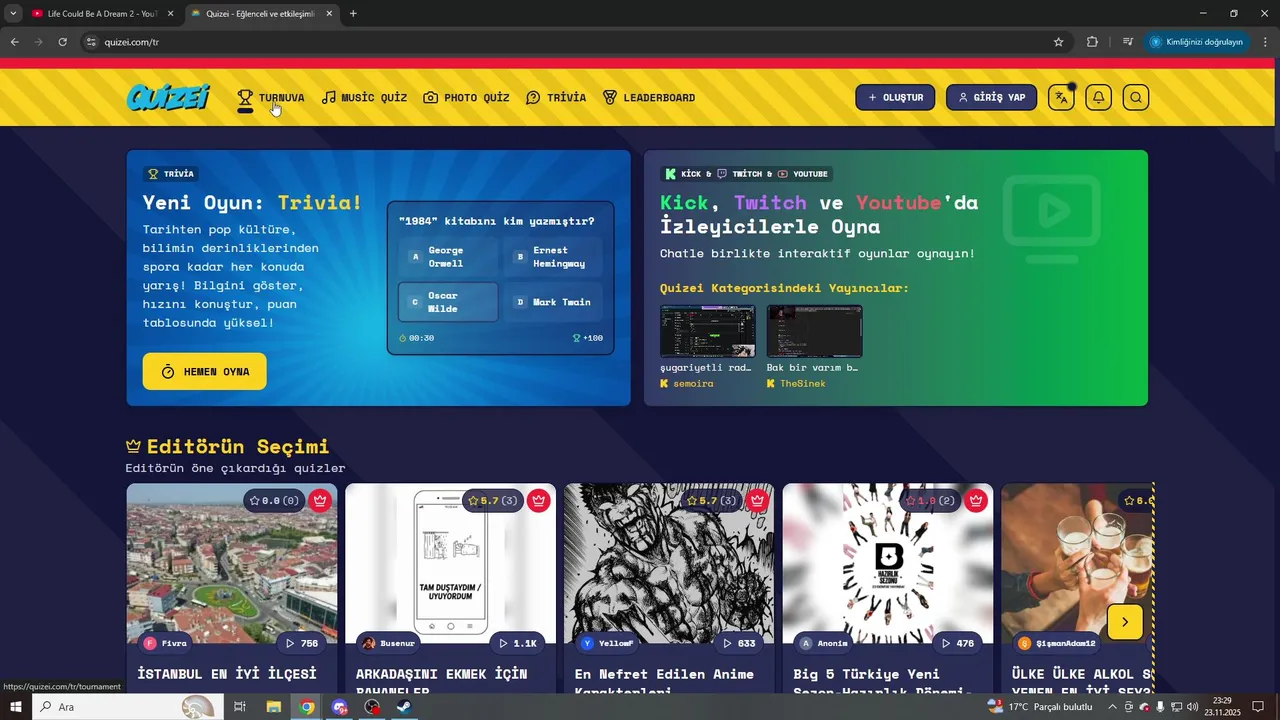
Task: Click the 756 plays counter
Action: pyautogui.click(x=301, y=643)
